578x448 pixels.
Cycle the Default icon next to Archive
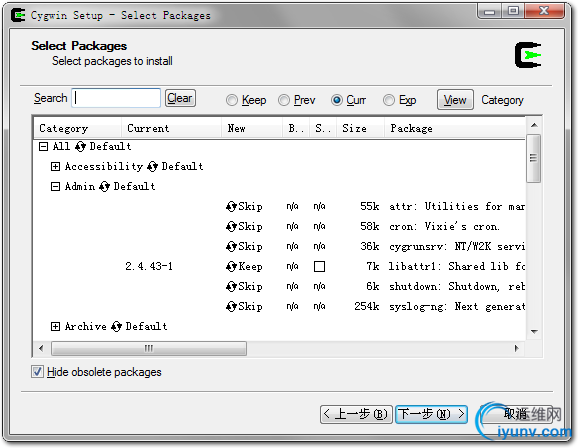(x=116, y=326)
